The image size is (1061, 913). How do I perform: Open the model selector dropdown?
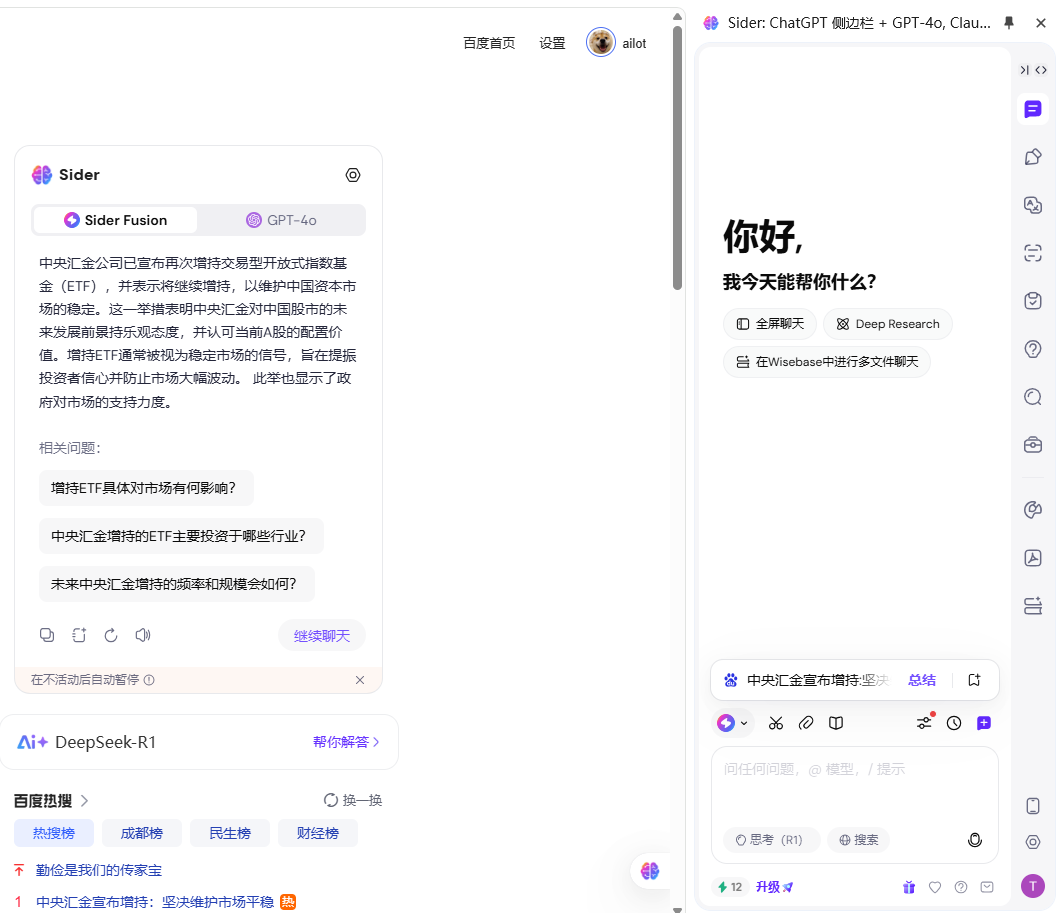733,723
